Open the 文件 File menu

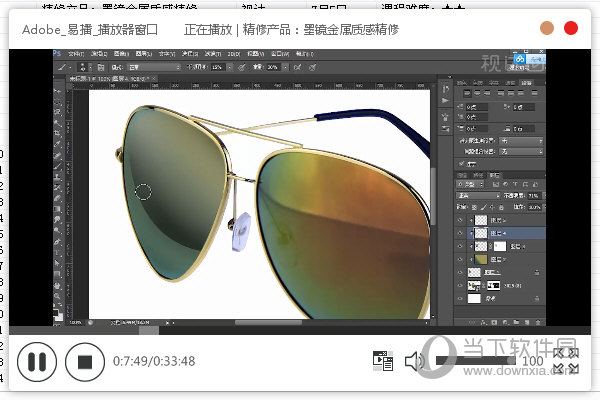click(76, 54)
